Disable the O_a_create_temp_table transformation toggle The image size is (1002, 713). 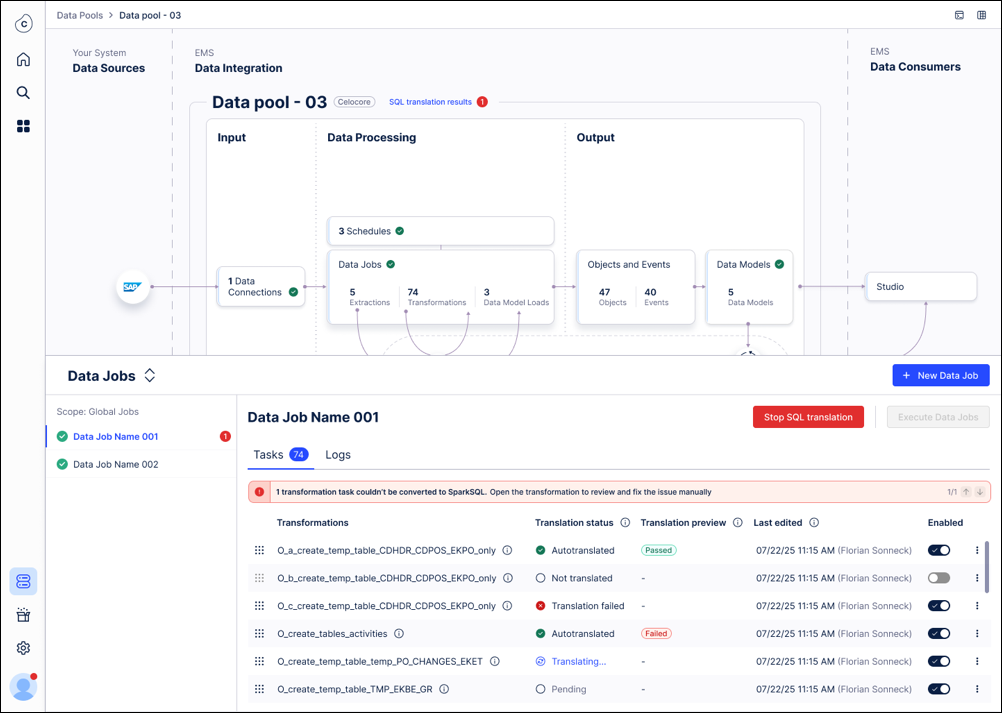(x=938, y=550)
